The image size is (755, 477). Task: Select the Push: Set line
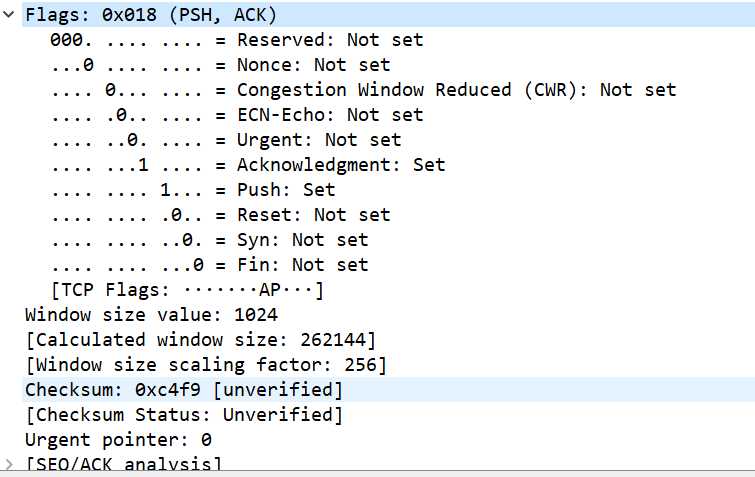pyautogui.click(x=193, y=190)
